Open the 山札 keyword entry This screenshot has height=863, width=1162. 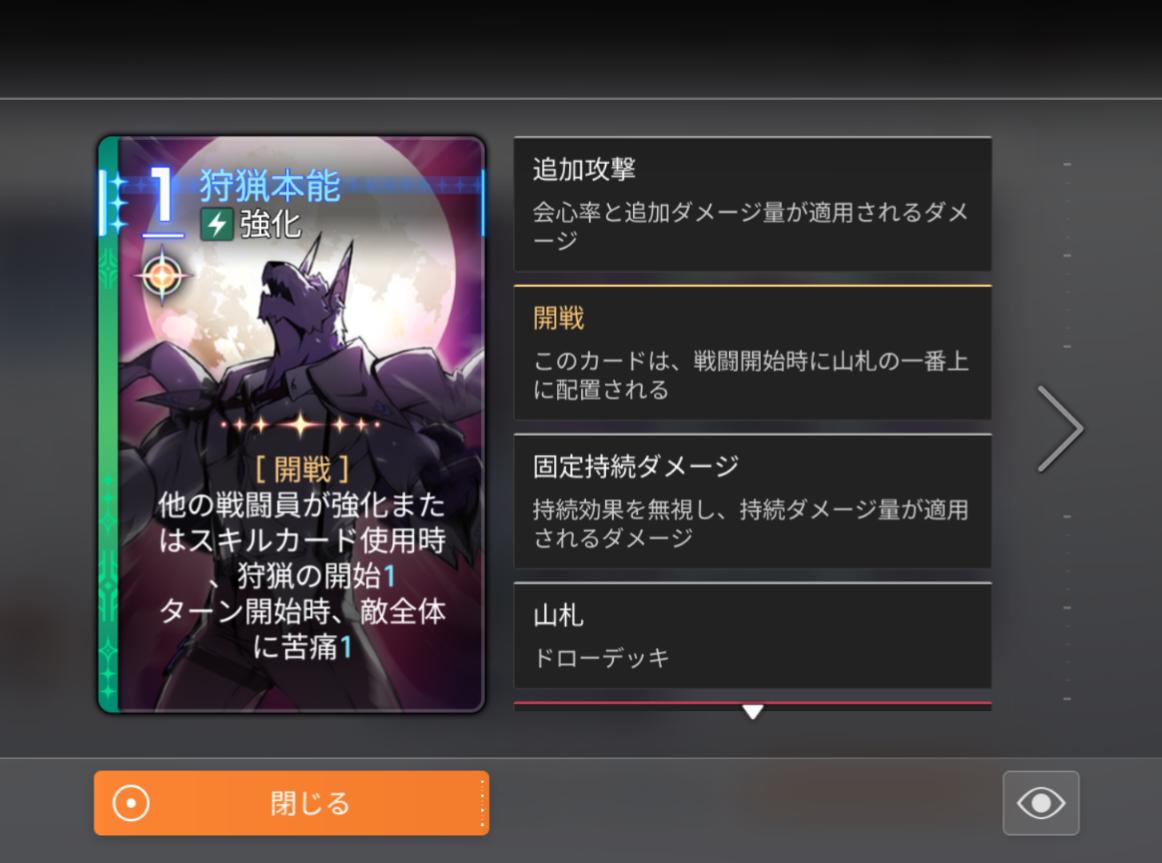click(x=752, y=636)
